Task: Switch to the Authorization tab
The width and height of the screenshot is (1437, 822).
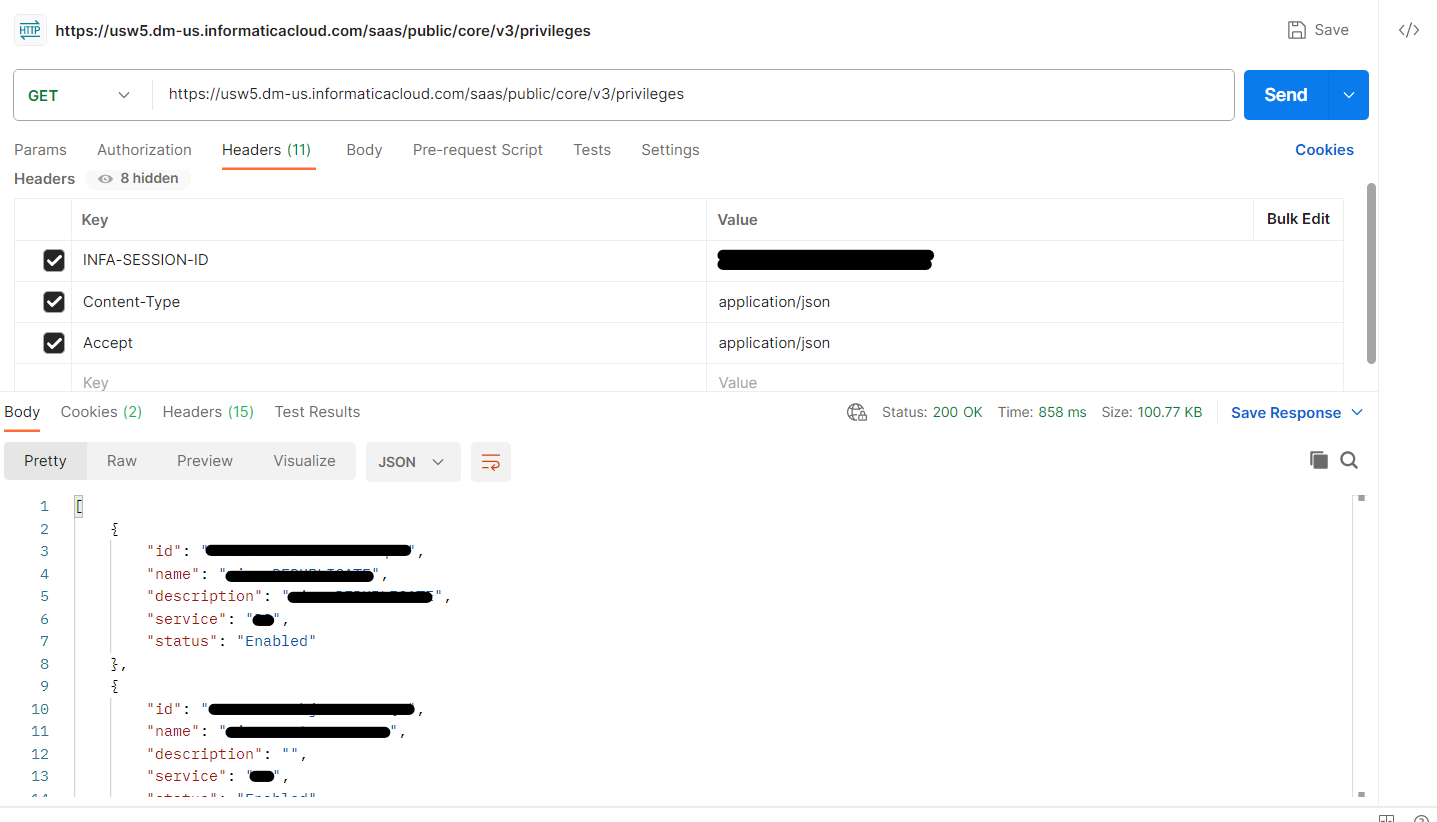Action: coord(144,150)
